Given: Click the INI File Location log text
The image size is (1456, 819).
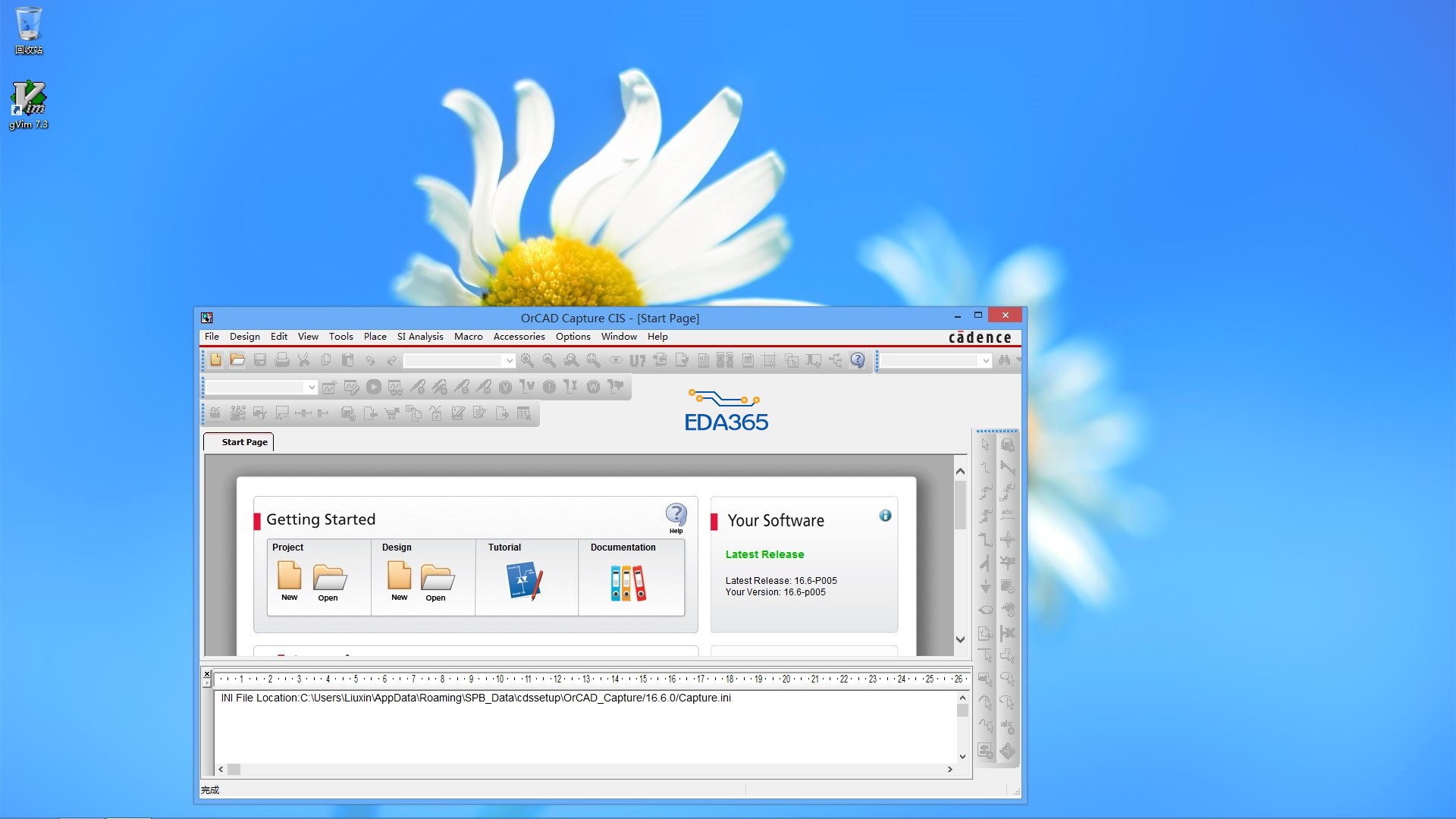Looking at the screenshot, I should 475,698.
